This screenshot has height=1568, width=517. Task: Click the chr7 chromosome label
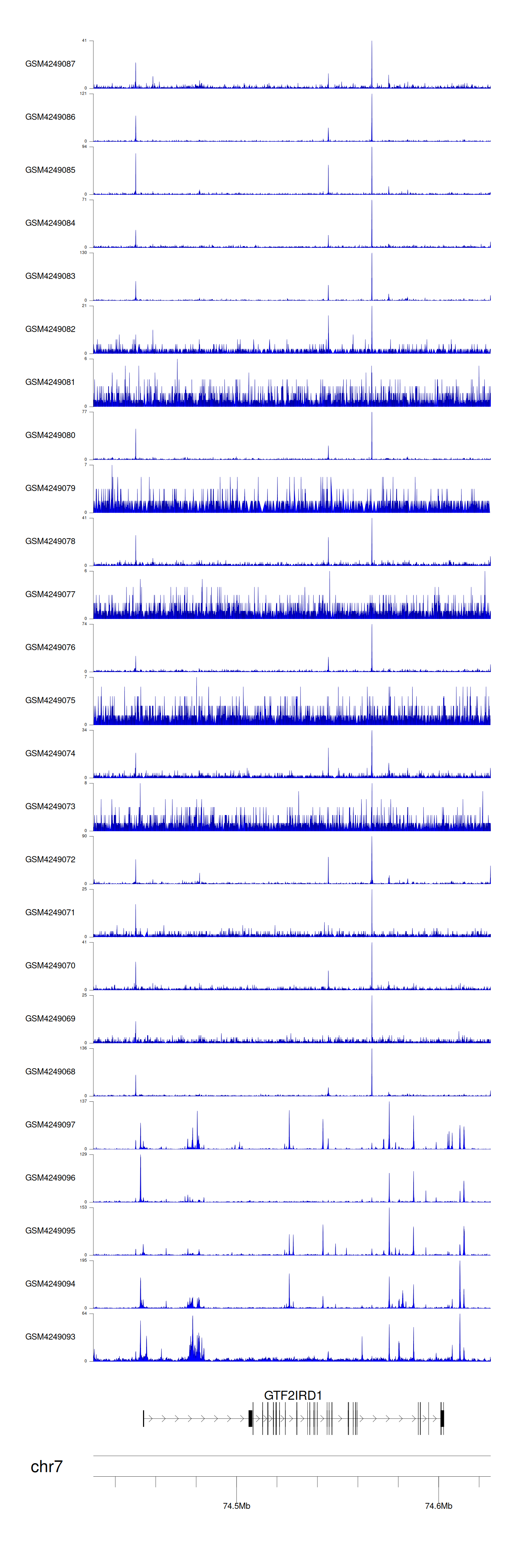[x=46, y=1467]
